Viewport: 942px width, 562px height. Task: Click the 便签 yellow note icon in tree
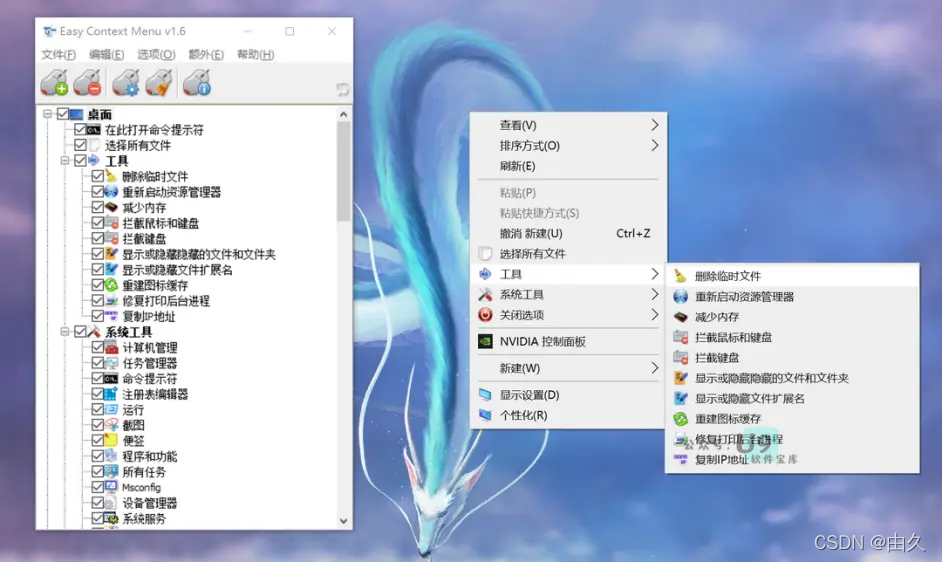[x=111, y=441]
